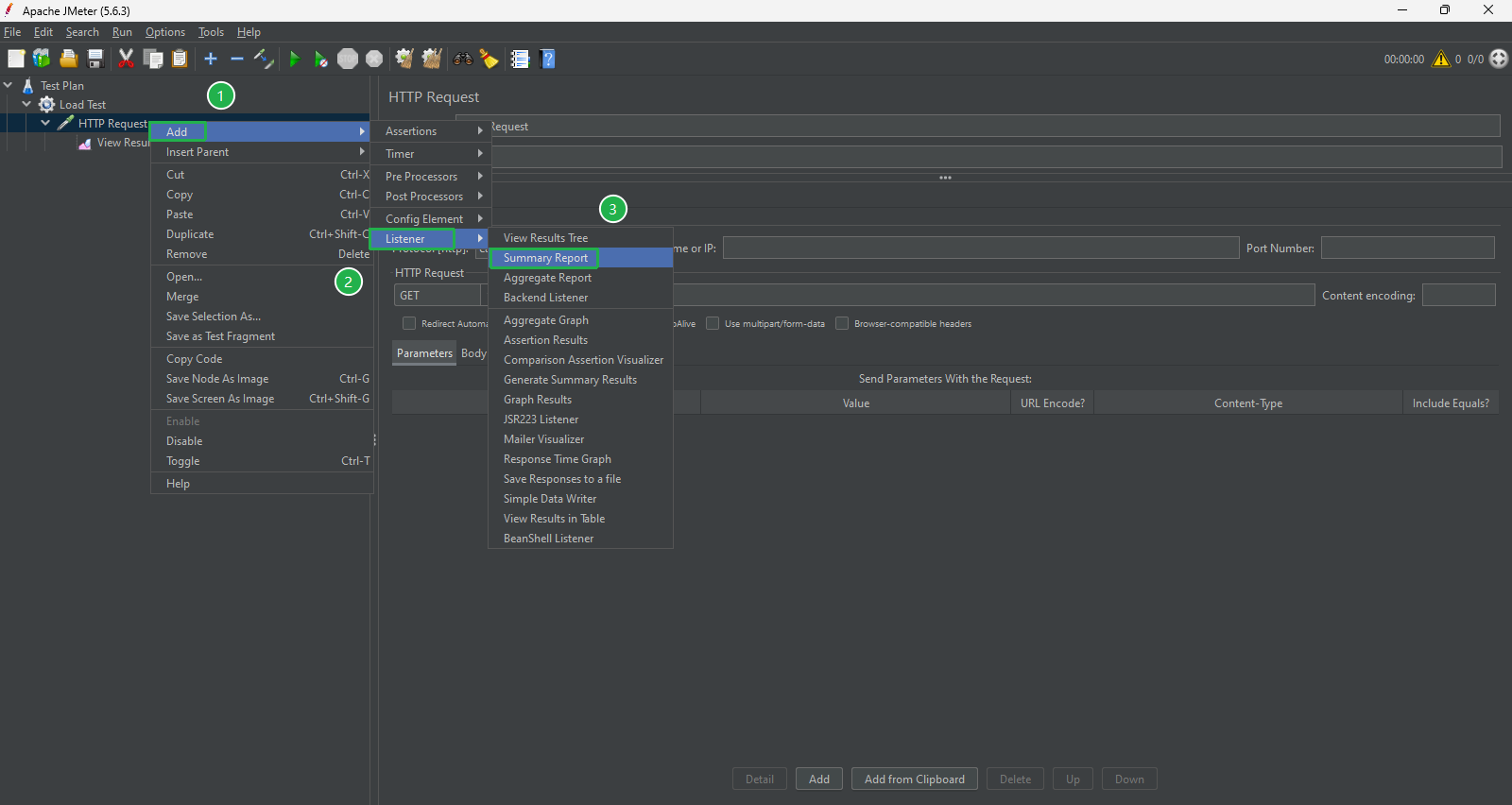Enable Browser-compatible headers checkbox
The width and height of the screenshot is (1512, 805).
842,323
